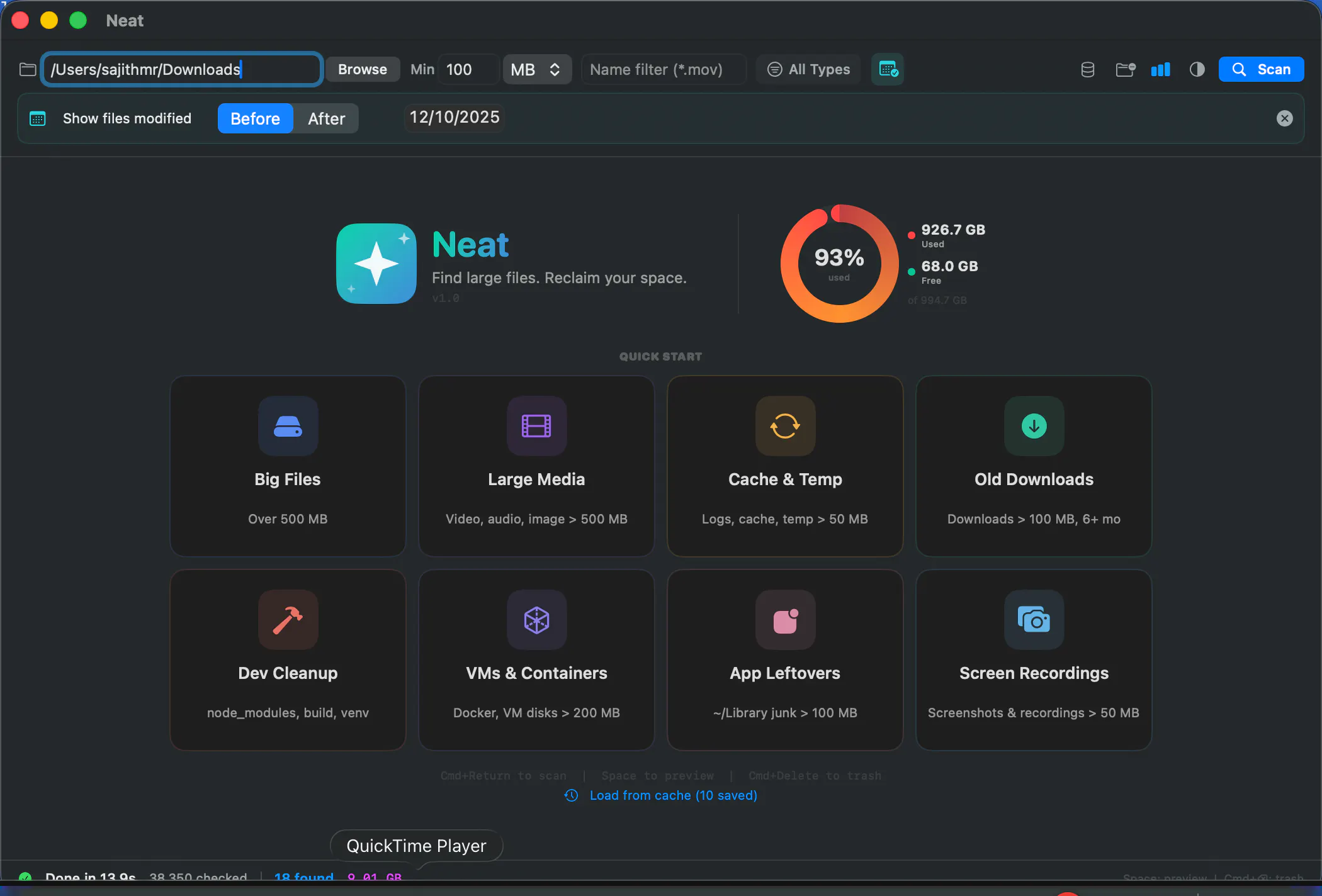The width and height of the screenshot is (1322, 896).
Task: Click the Neat title in the title bar
Action: [x=125, y=21]
